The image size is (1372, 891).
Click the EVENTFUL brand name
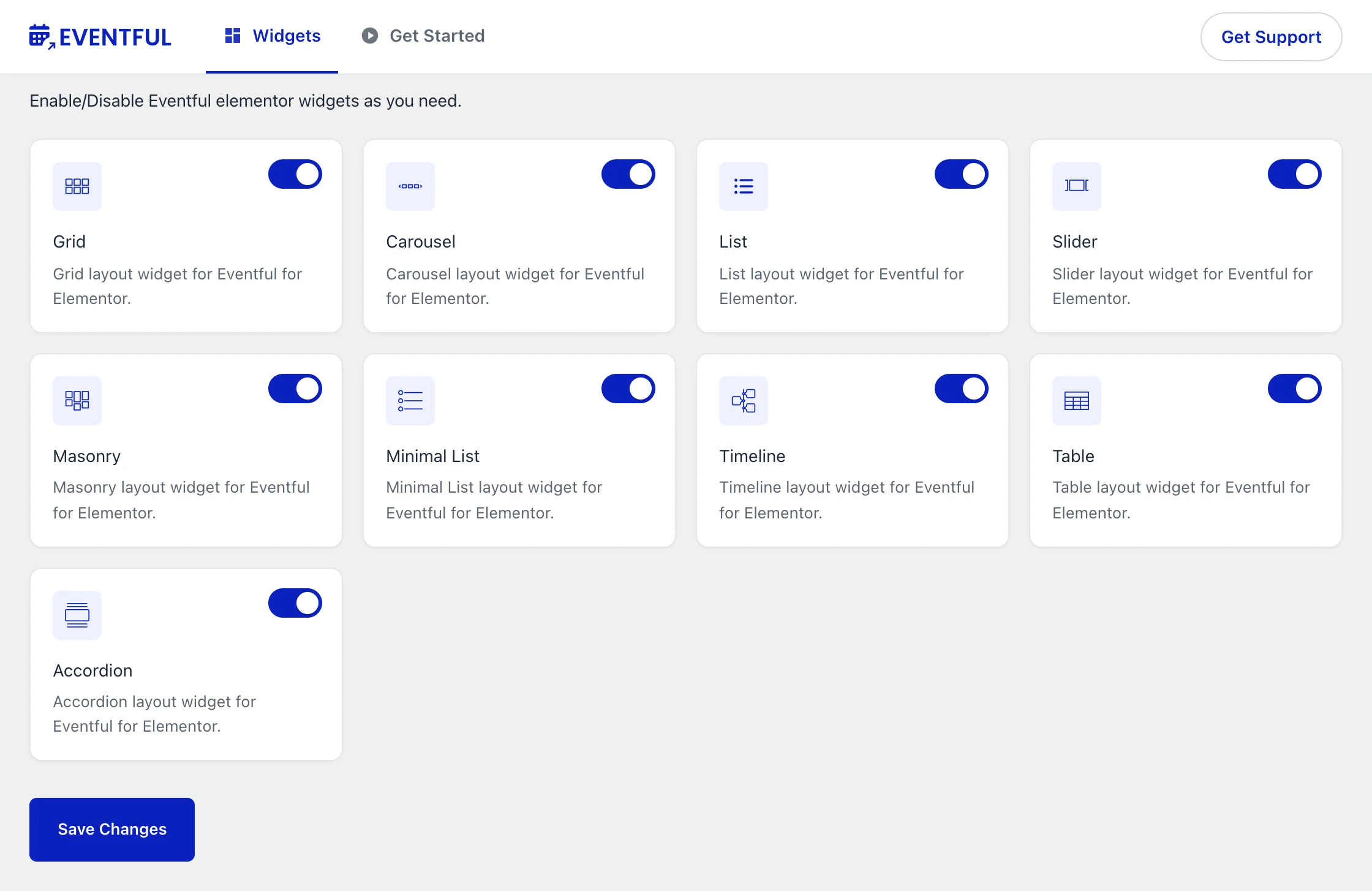115,37
